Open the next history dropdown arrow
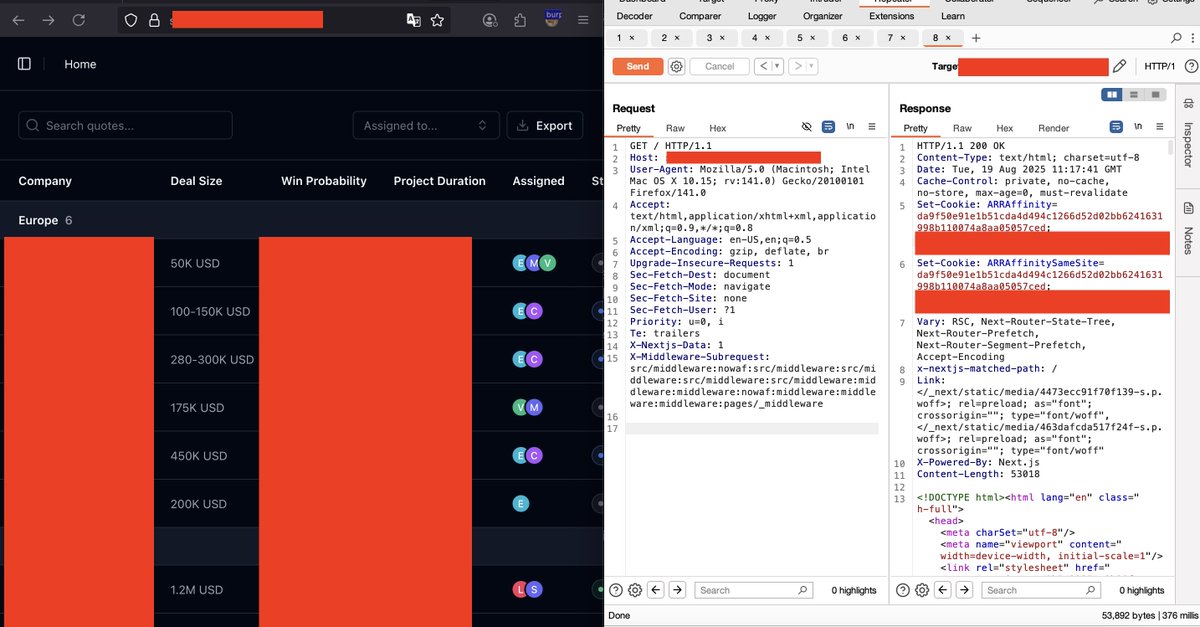The width and height of the screenshot is (1200, 627). [x=811, y=66]
